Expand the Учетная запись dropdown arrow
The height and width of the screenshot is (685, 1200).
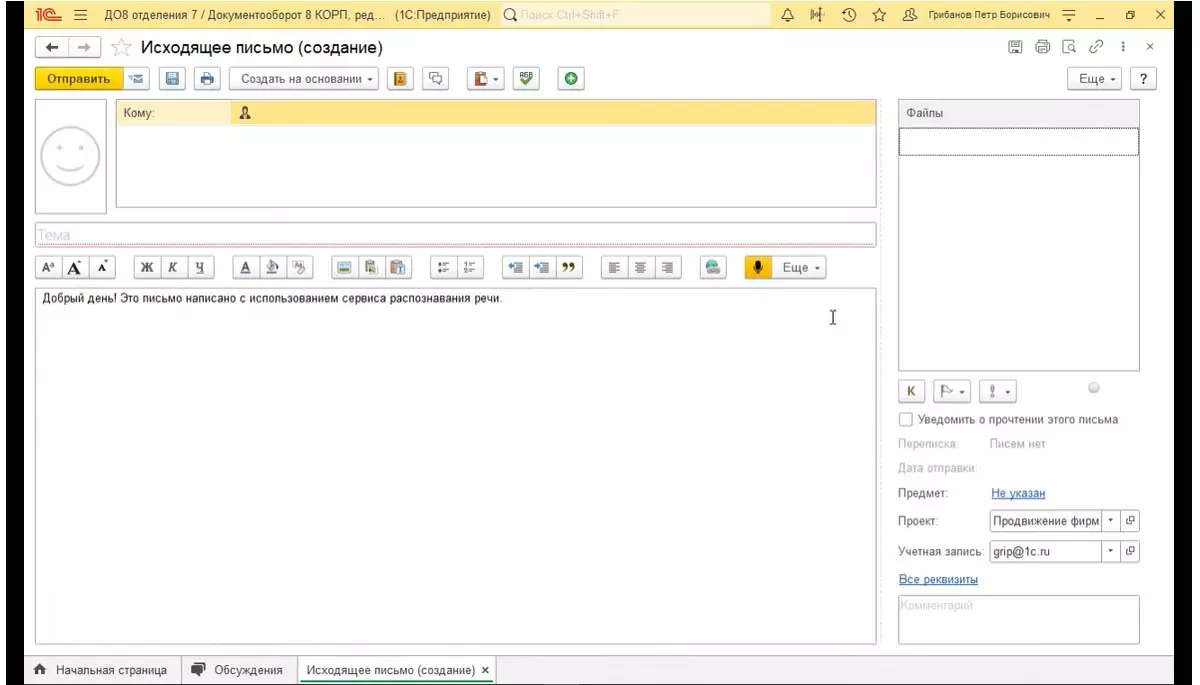[x=1110, y=551]
